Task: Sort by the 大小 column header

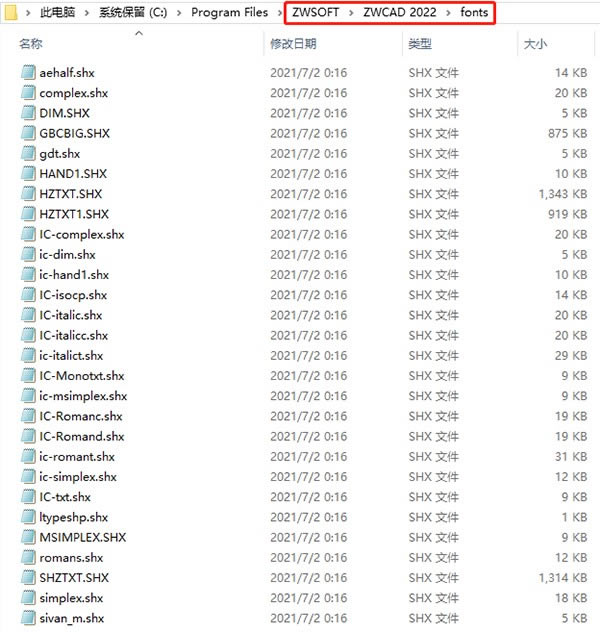Action: tap(535, 45)
